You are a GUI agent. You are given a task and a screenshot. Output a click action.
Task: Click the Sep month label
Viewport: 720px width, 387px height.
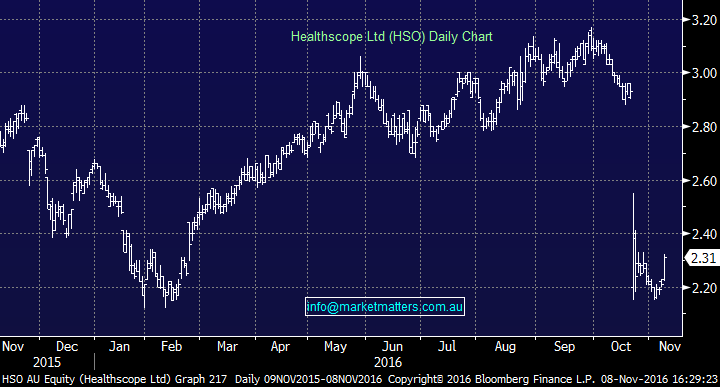564,347
